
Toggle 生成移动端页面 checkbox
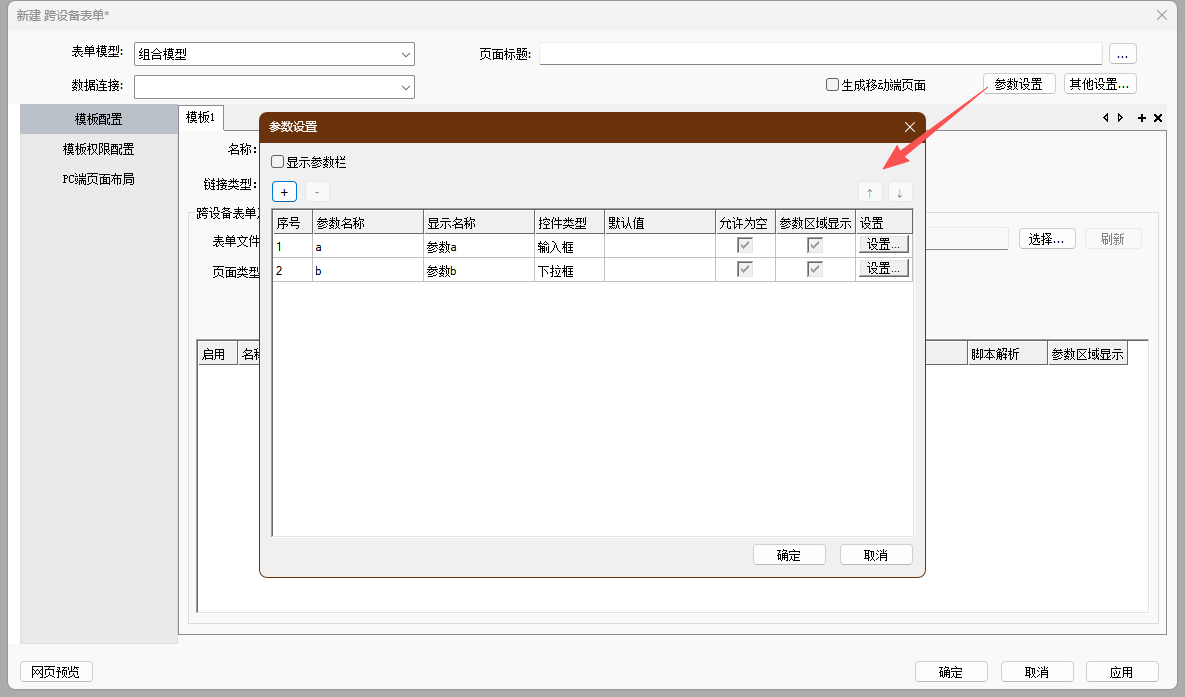click(x=832, y=85)
